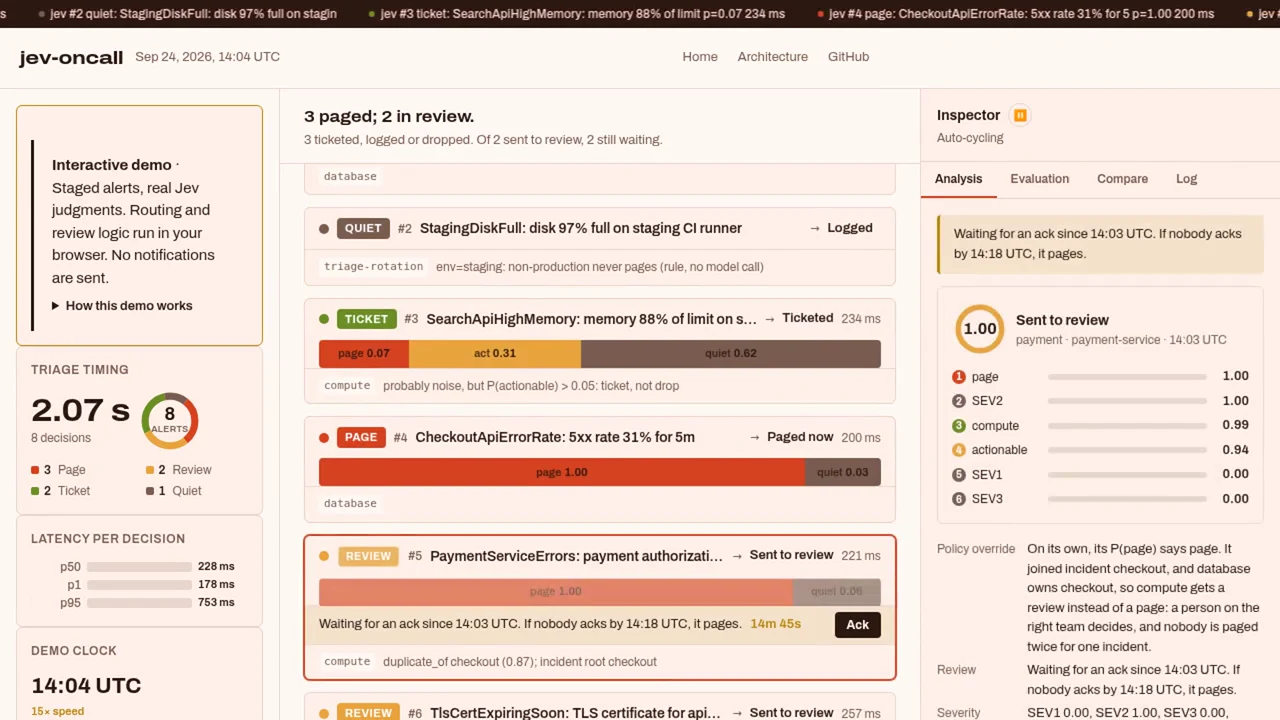1280x720 pixels.
Task: Select the TICKET badge on alert #3
Action: point(366,319)
